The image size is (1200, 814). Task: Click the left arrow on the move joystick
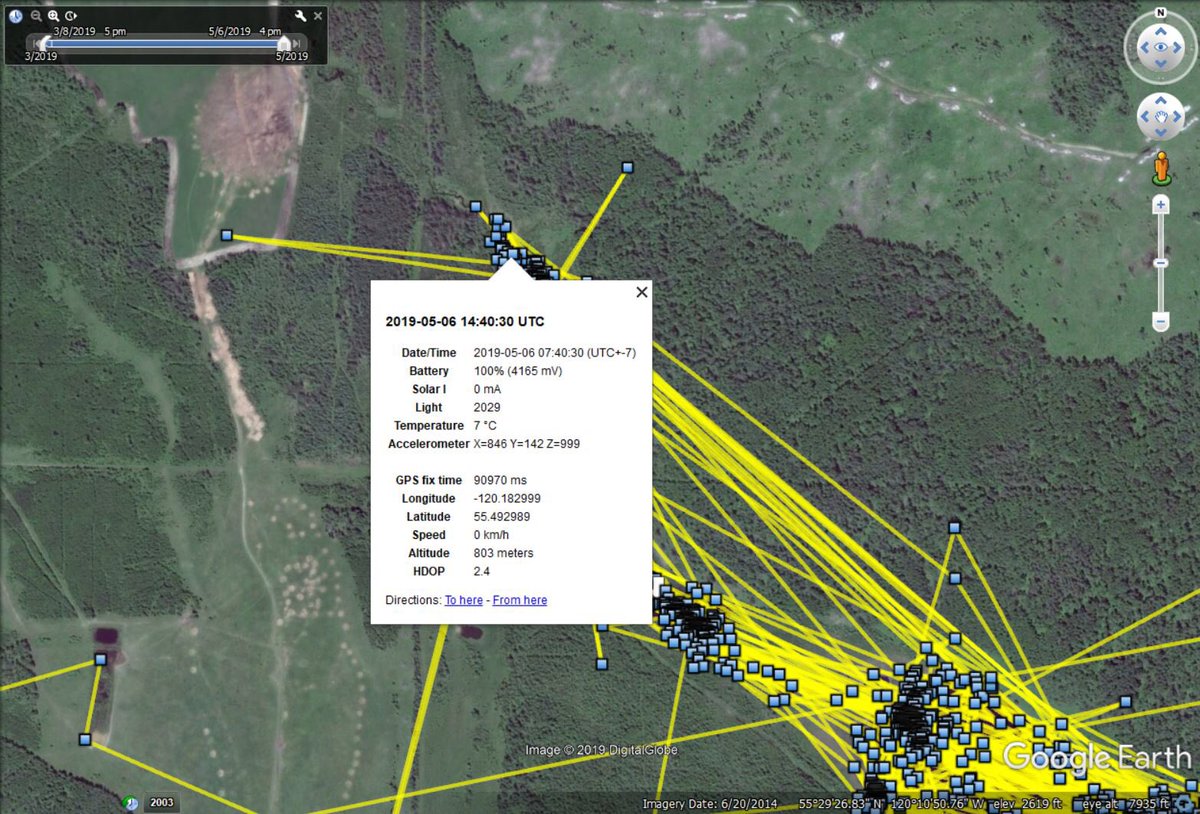click(x=1144, y=117)
